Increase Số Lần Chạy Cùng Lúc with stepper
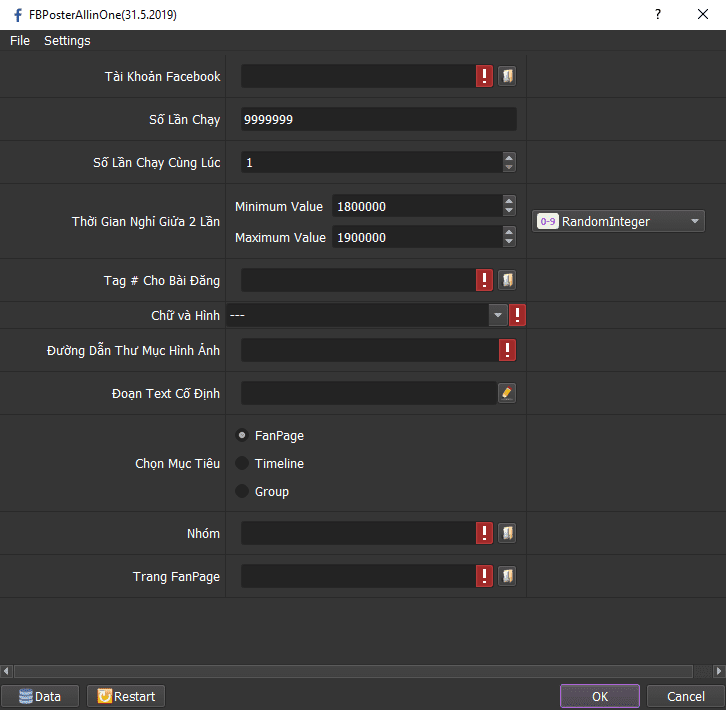 point(509,157)
